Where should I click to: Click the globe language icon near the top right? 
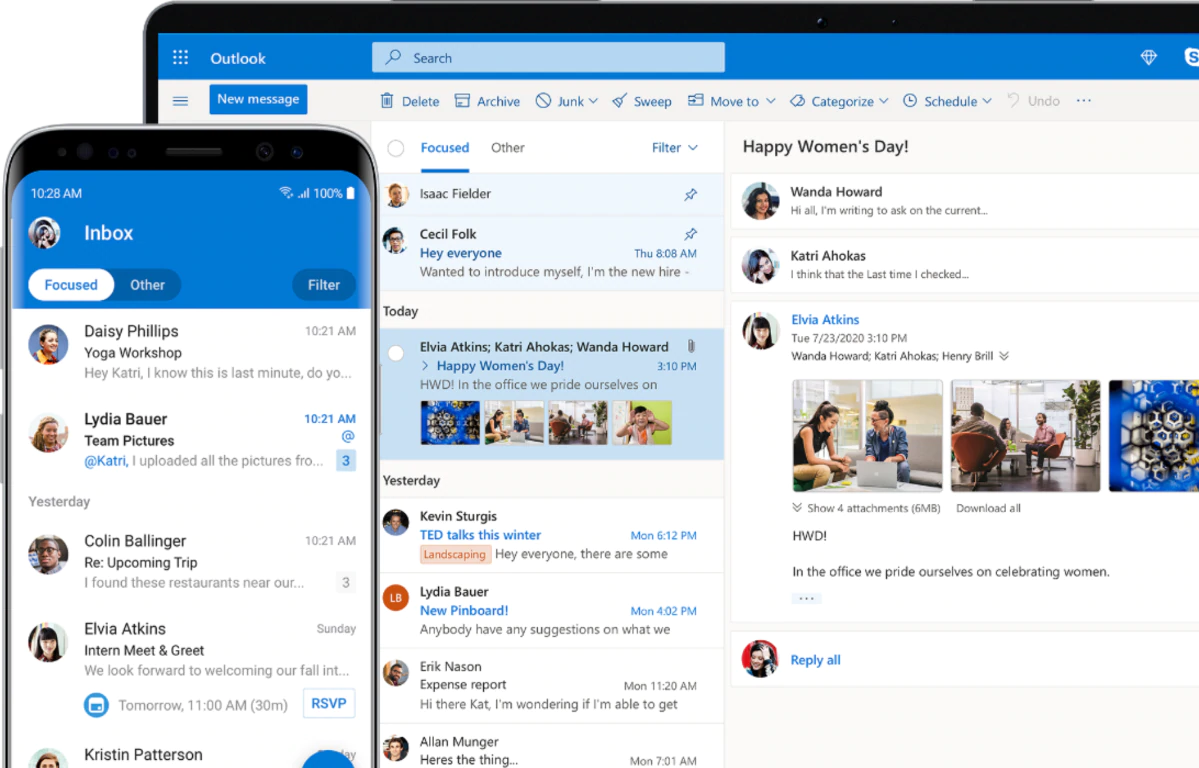1148,57
